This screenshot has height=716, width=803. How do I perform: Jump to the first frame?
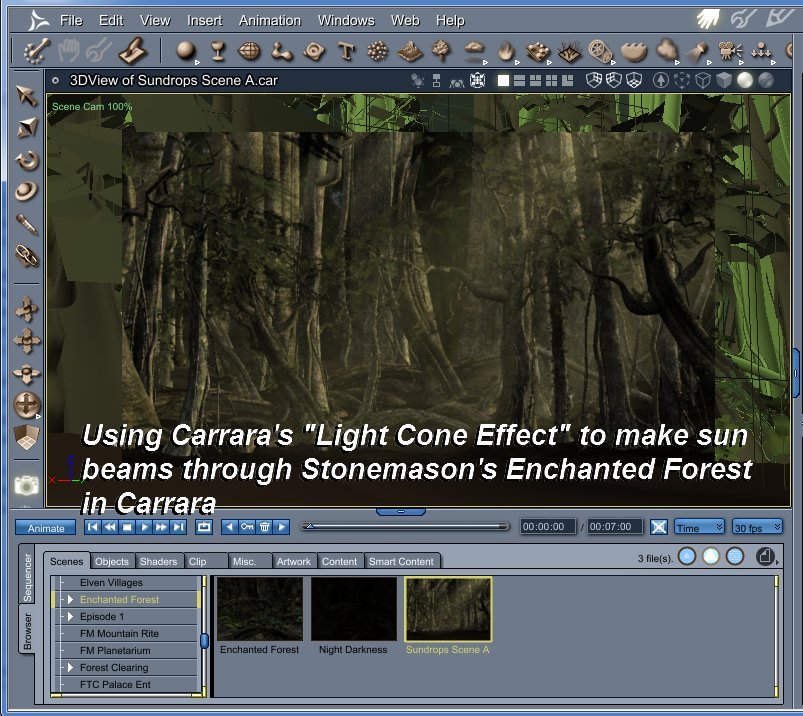[93, 527]
